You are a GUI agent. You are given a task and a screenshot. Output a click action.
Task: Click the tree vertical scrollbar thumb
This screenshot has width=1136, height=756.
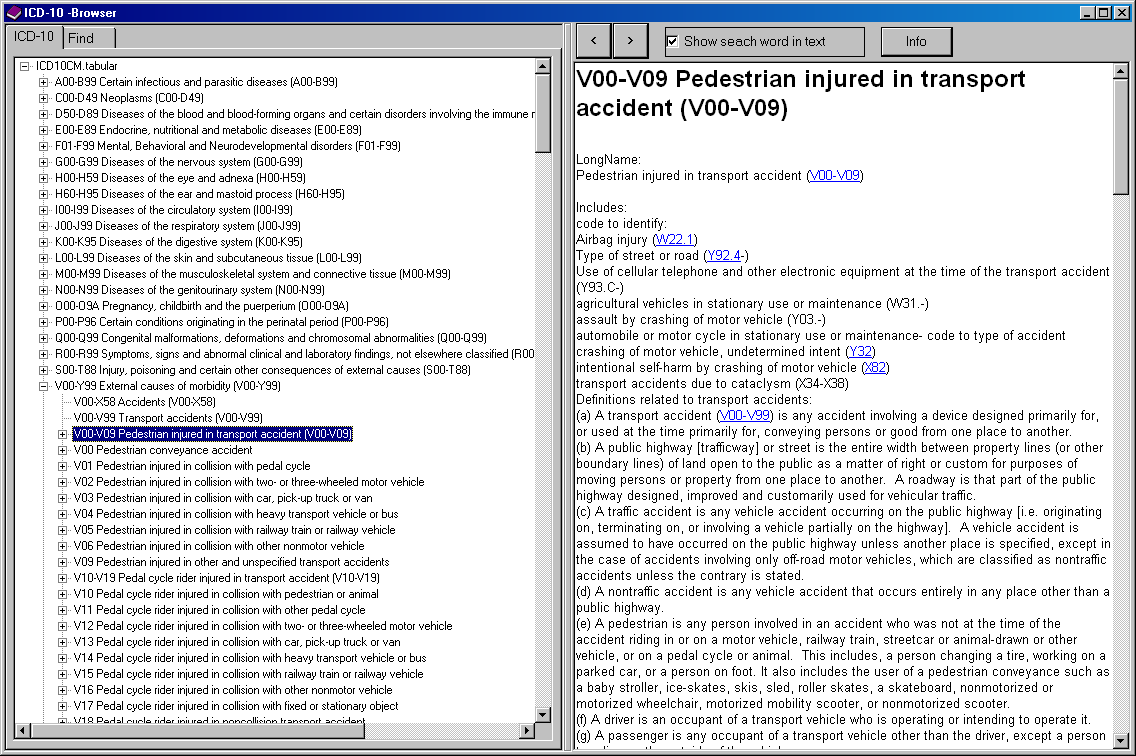coord(543,113)
